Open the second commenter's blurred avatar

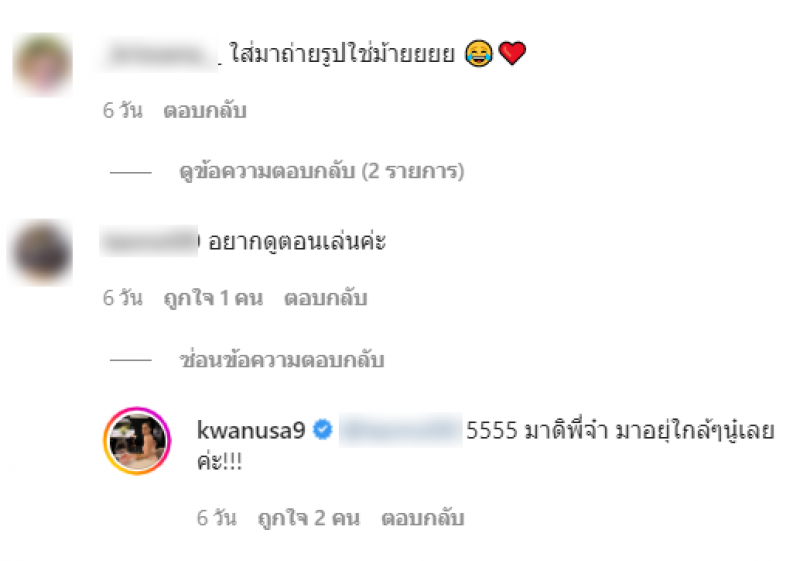click(x=42, y=252)
